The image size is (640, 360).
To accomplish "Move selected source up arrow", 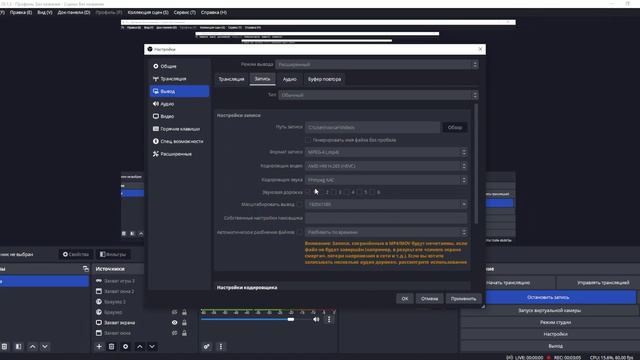I will (x=140, y=347).
